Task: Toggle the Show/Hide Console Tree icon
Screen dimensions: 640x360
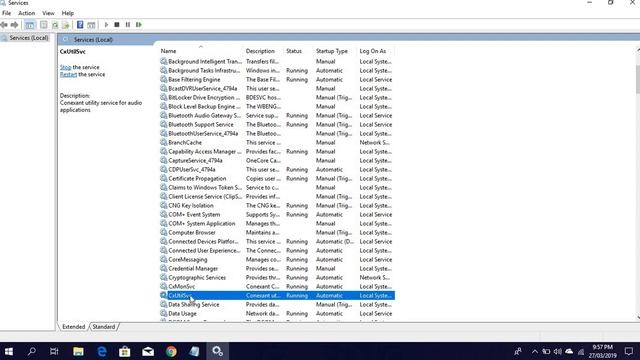Action: (30, 25)
